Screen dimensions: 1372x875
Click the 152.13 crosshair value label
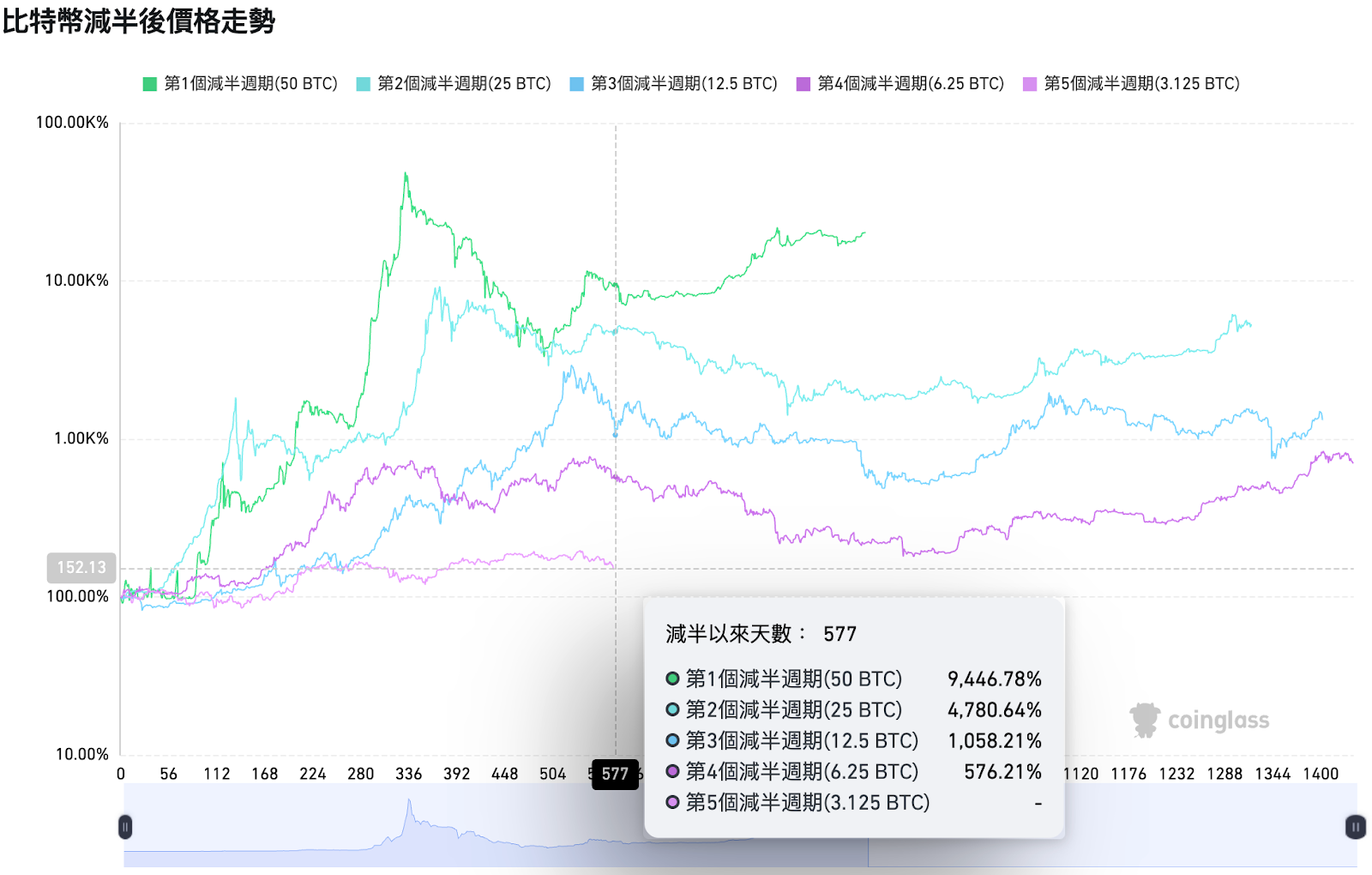click(x=81, y=568)
